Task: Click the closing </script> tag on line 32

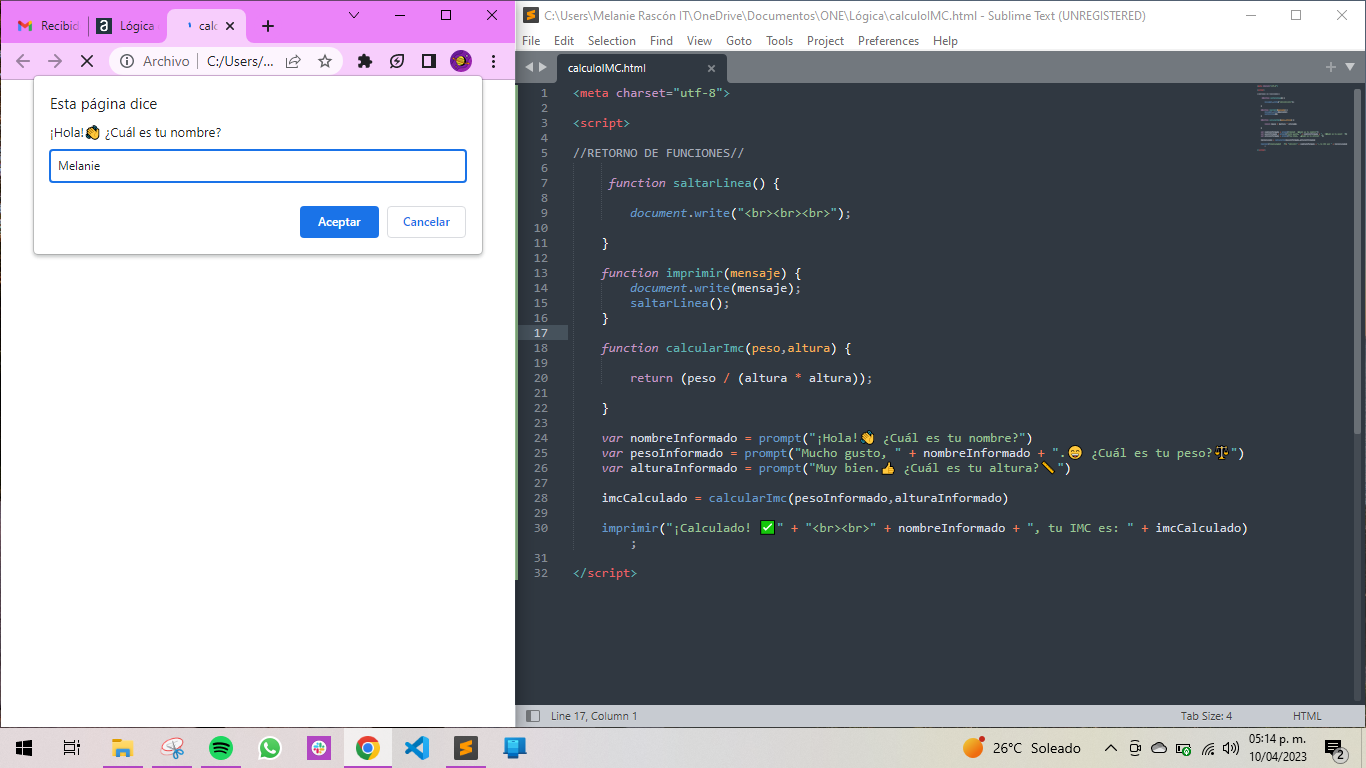Action: point(605,573)
